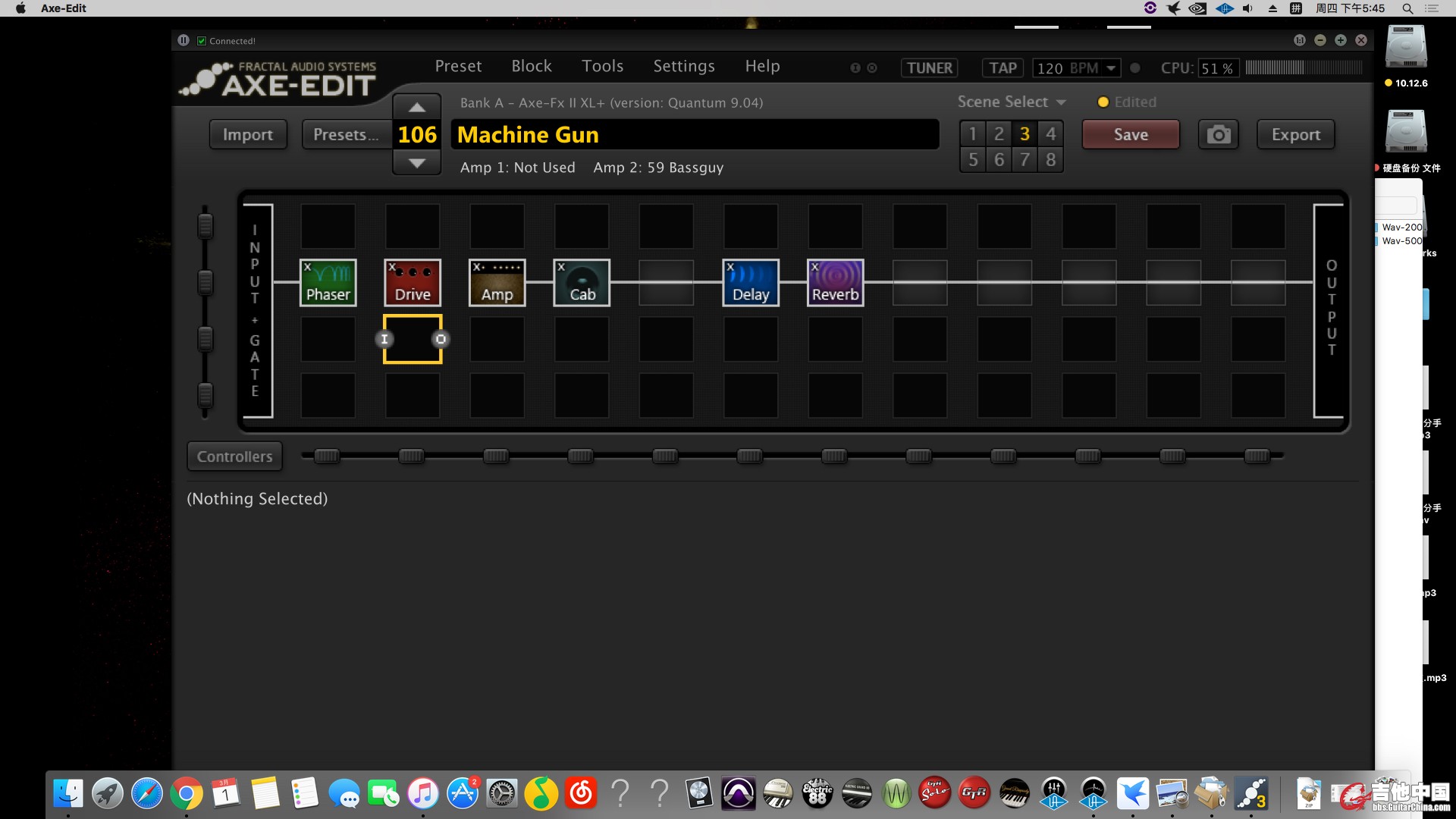Viewport: 1456px width, 819px height.
Task: Click the Axe-Edit pause icon near Connected
Action: (184, 40)
